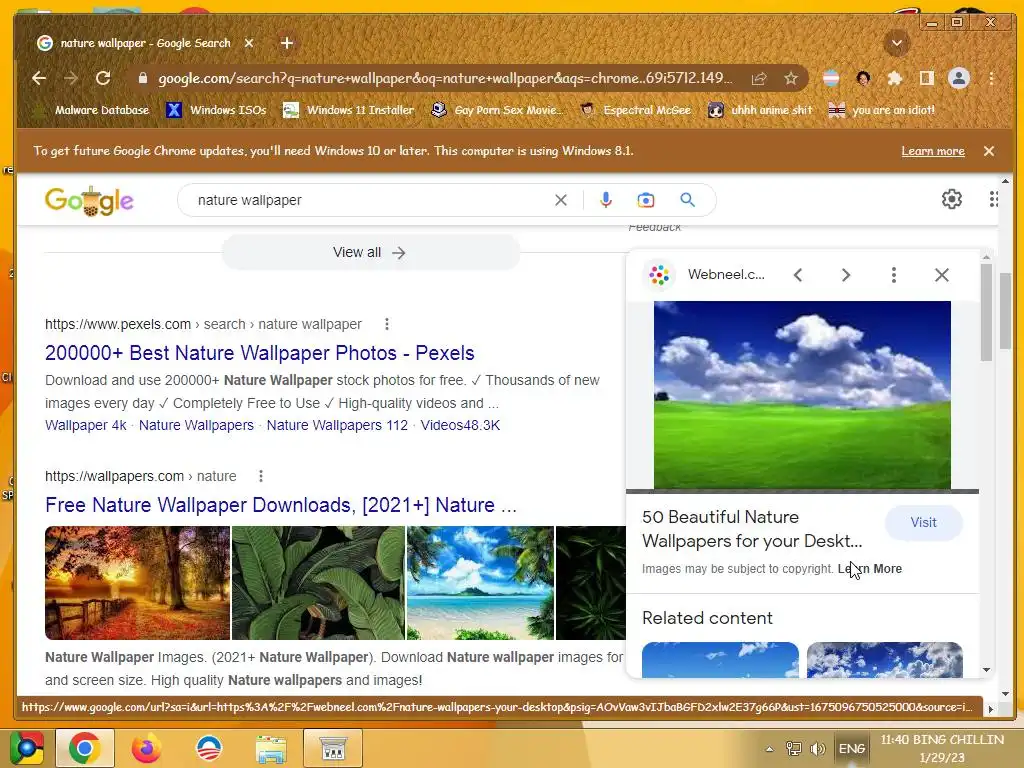1024x768 pixels.
Task: Open wallpapers.com result options menu
Action: pos(261,476)
